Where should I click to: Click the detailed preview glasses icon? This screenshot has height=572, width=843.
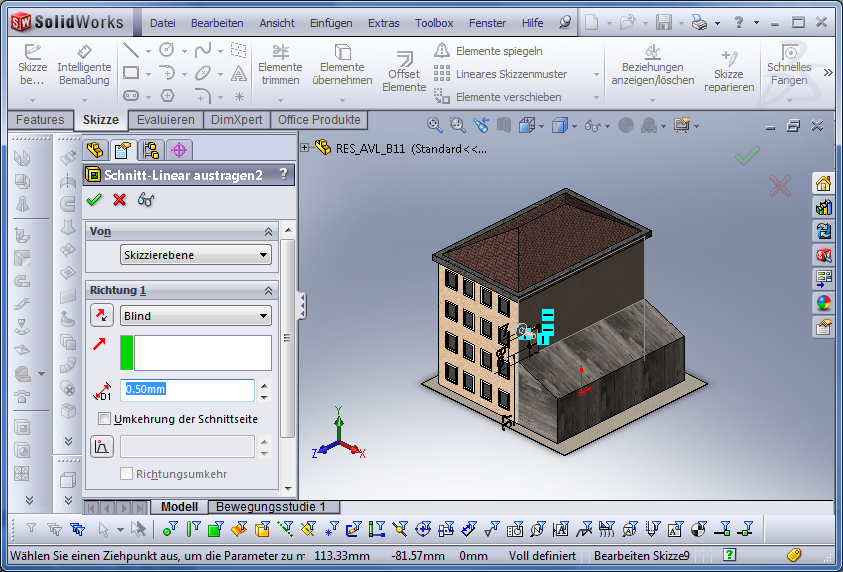pyautogui.click(x=146, y=199)
